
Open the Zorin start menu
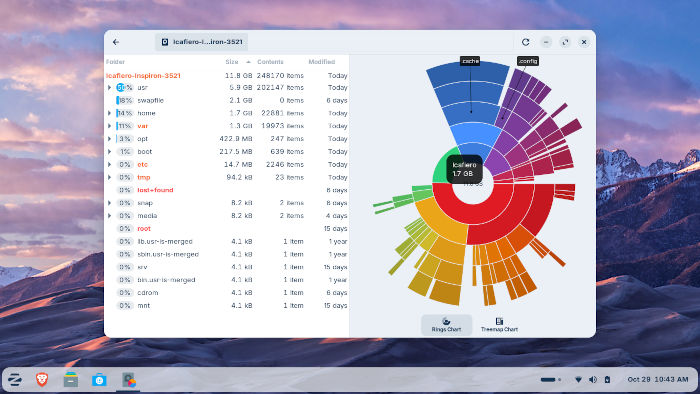pyautogui.click(x=15, y=380)
